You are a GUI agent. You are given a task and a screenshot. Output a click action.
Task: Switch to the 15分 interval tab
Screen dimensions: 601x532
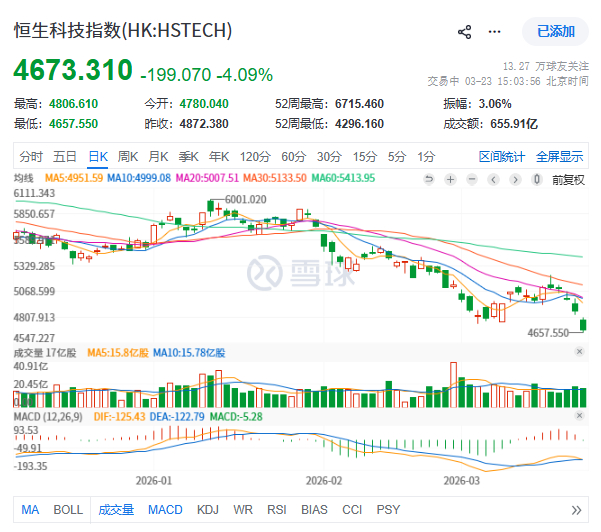365,157
